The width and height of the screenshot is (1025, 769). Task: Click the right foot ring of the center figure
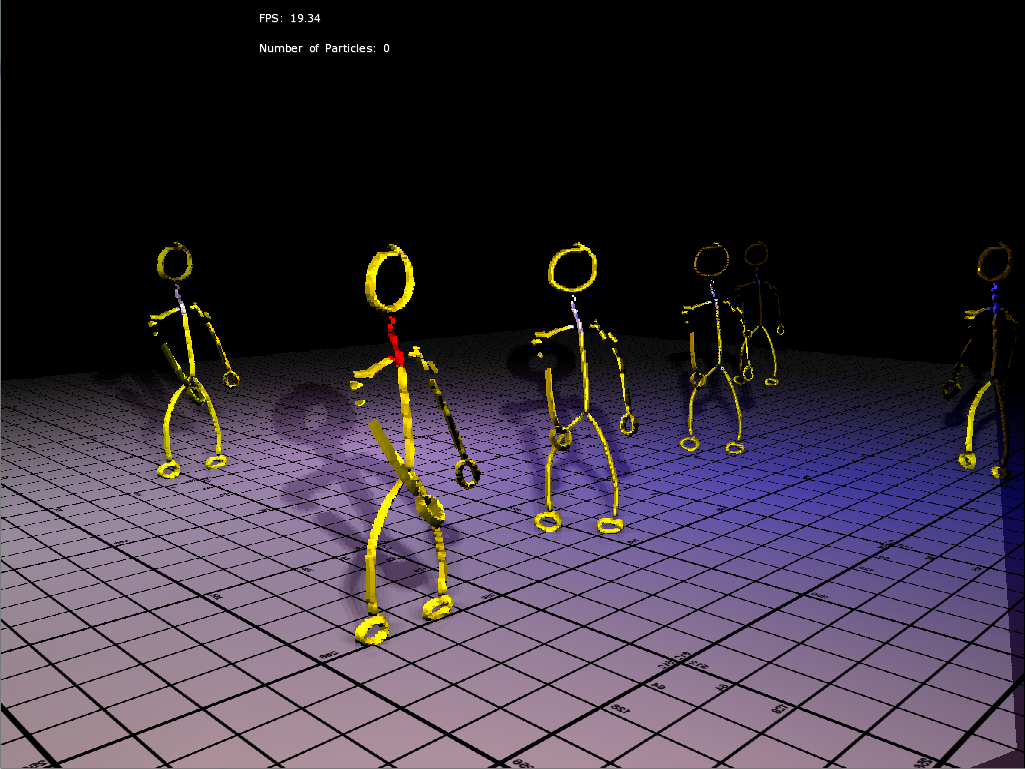pyautogui.click(x=610, y=524)
